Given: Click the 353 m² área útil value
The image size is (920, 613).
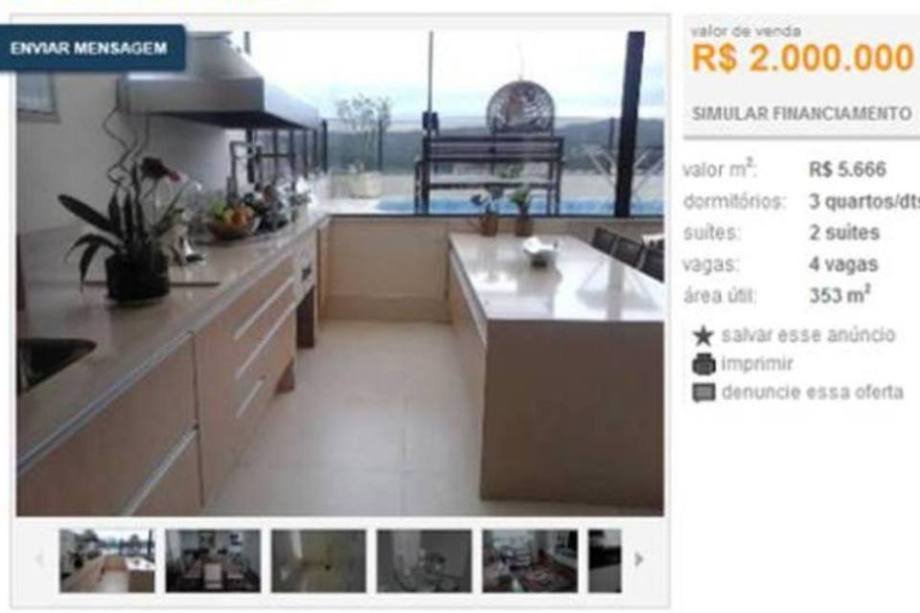Looking at the screenshot, I should point(839,294).
